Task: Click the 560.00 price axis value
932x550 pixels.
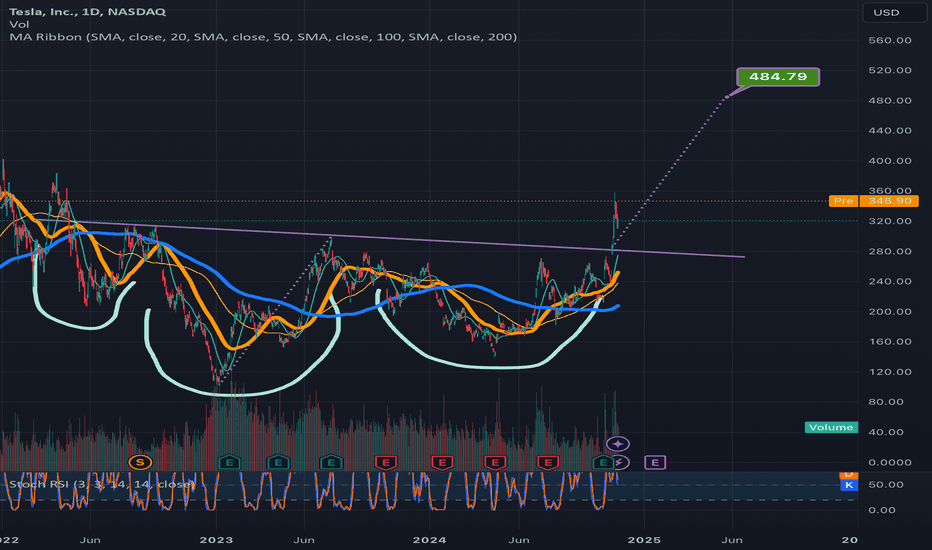Action: (x=889, y=40)
